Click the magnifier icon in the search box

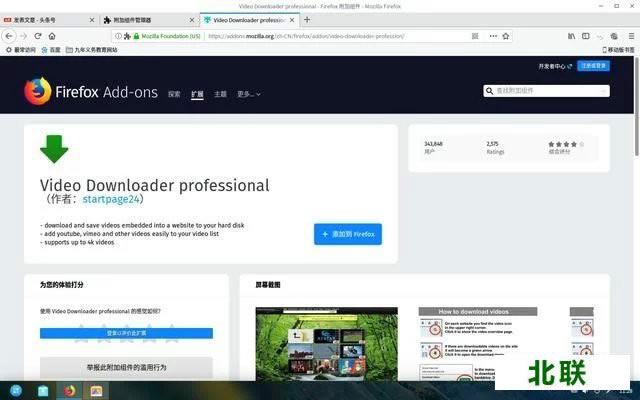[x=489, y=91]
